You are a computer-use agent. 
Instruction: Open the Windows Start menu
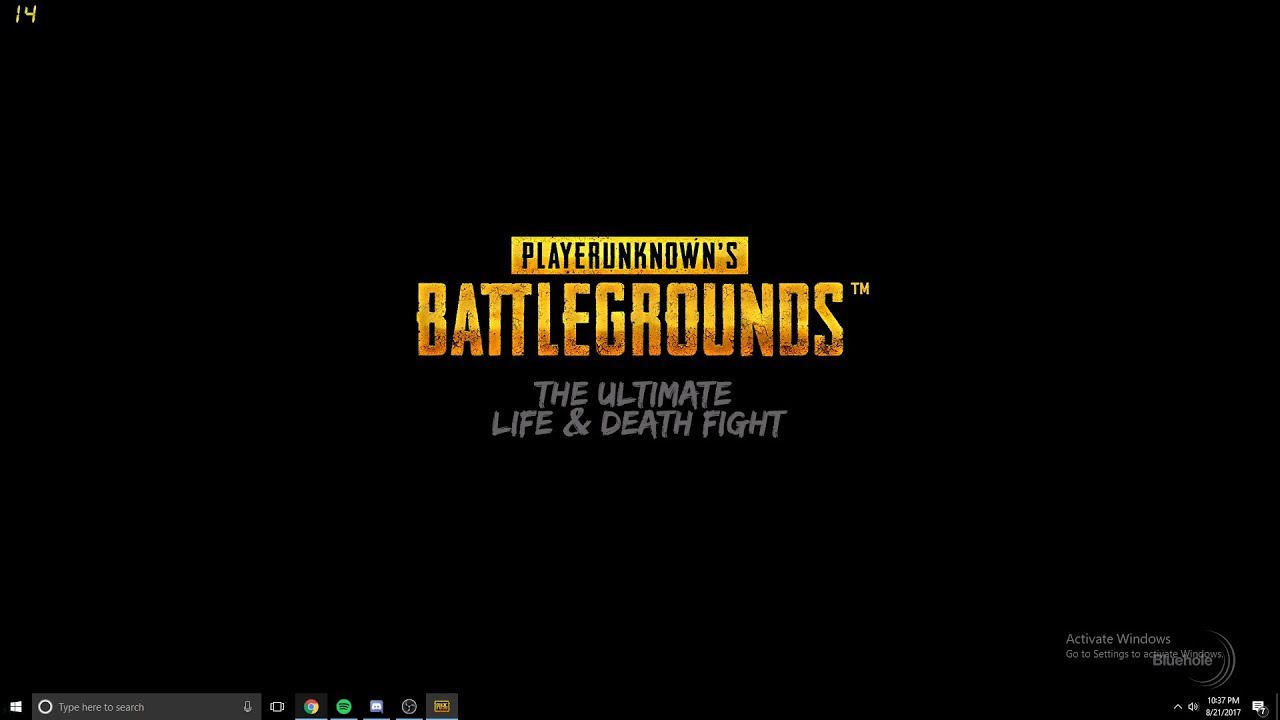pyautogui.click(x=16, y=706)
